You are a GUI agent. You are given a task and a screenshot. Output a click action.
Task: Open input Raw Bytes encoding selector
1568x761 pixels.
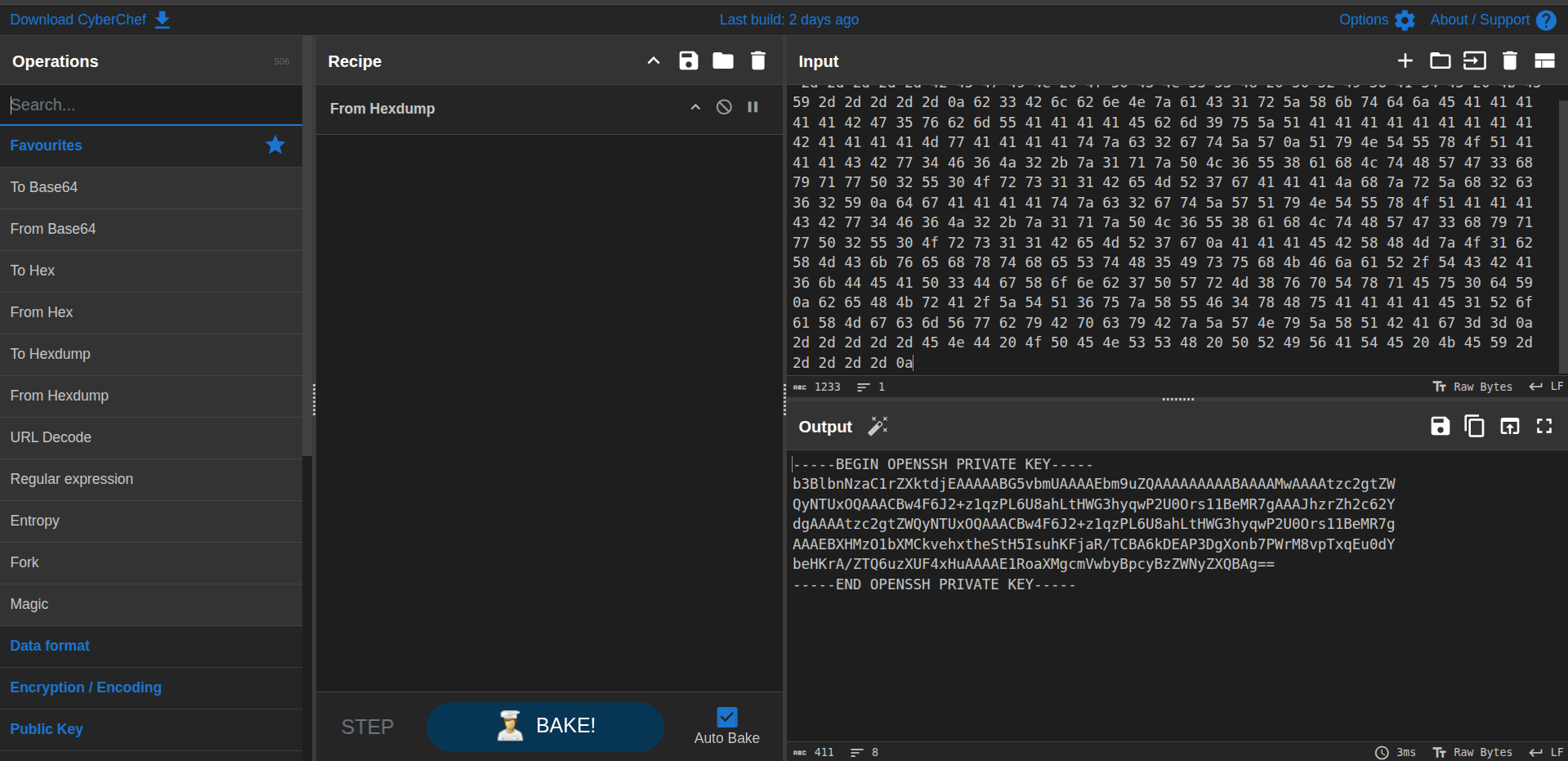(1472, 387)
